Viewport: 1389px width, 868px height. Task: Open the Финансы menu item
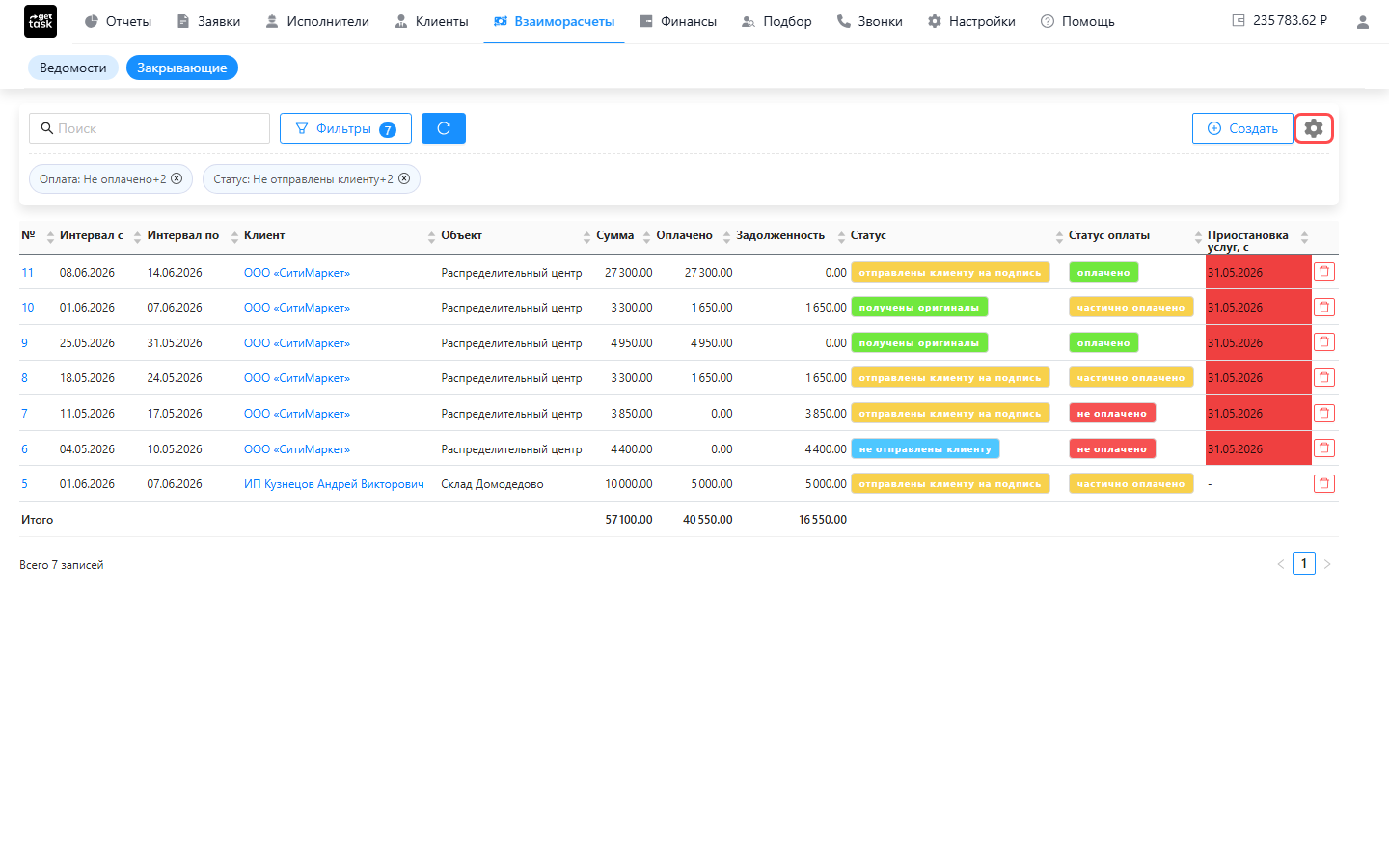pos(678,21)
